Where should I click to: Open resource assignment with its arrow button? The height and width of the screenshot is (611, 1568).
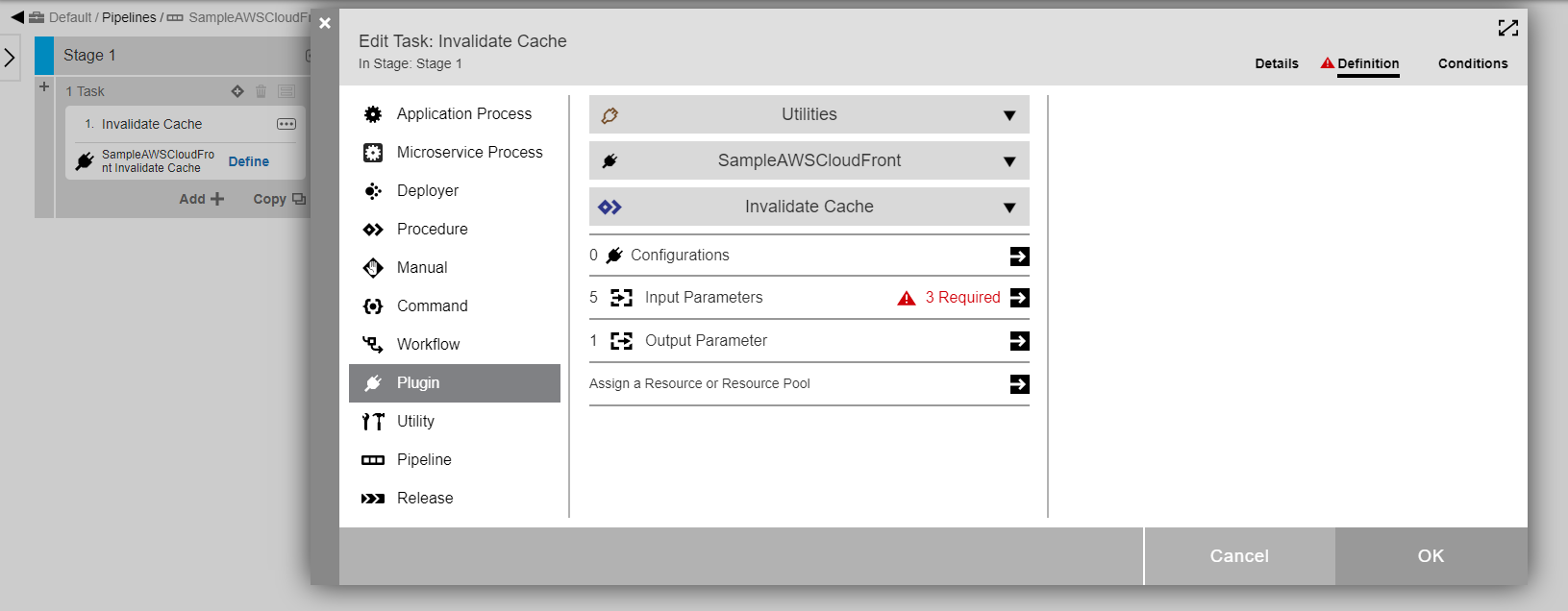coord(1020,384)
